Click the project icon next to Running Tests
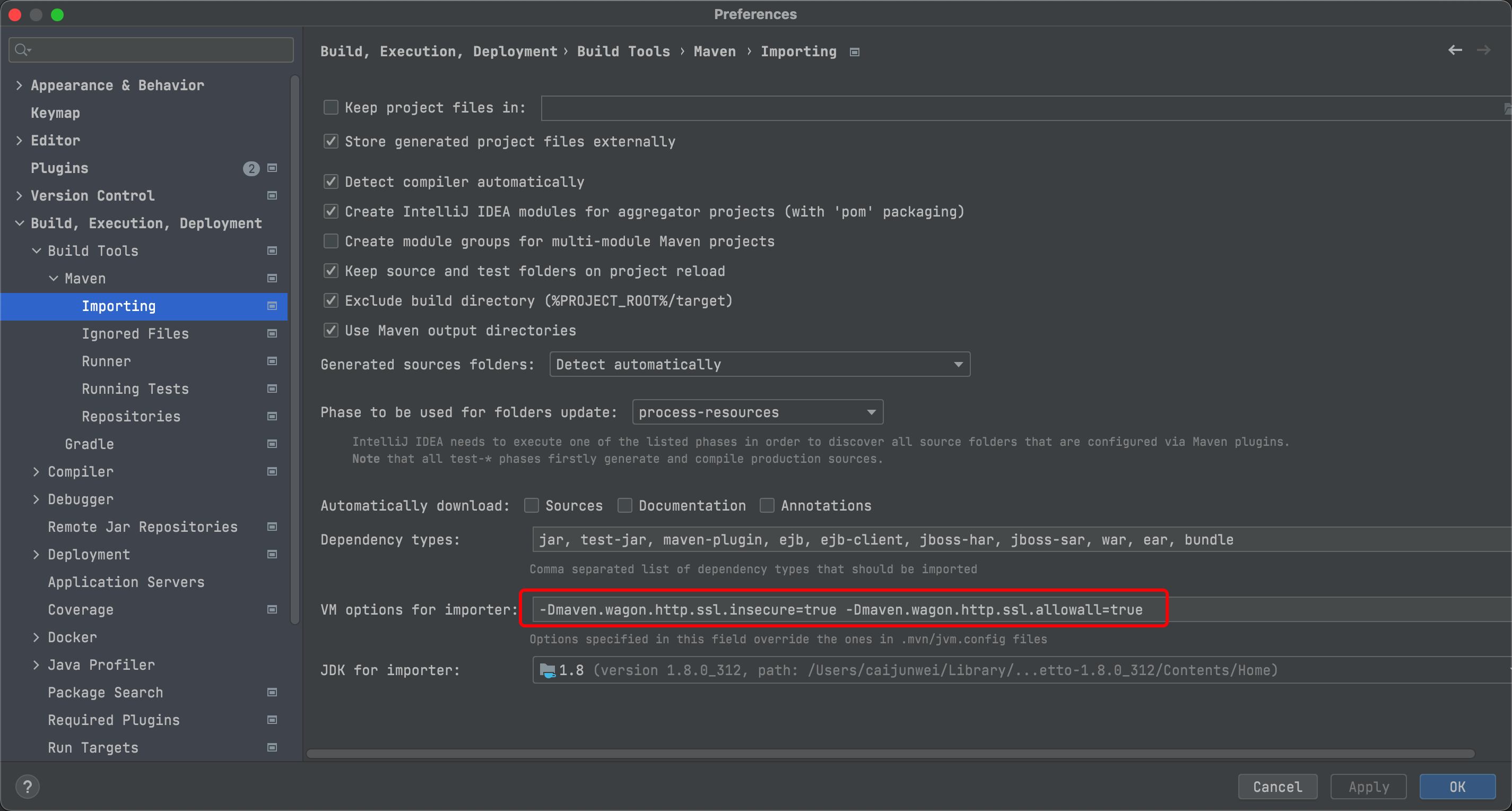Viewport: 1512px width, 811px height. click(272, 389)
